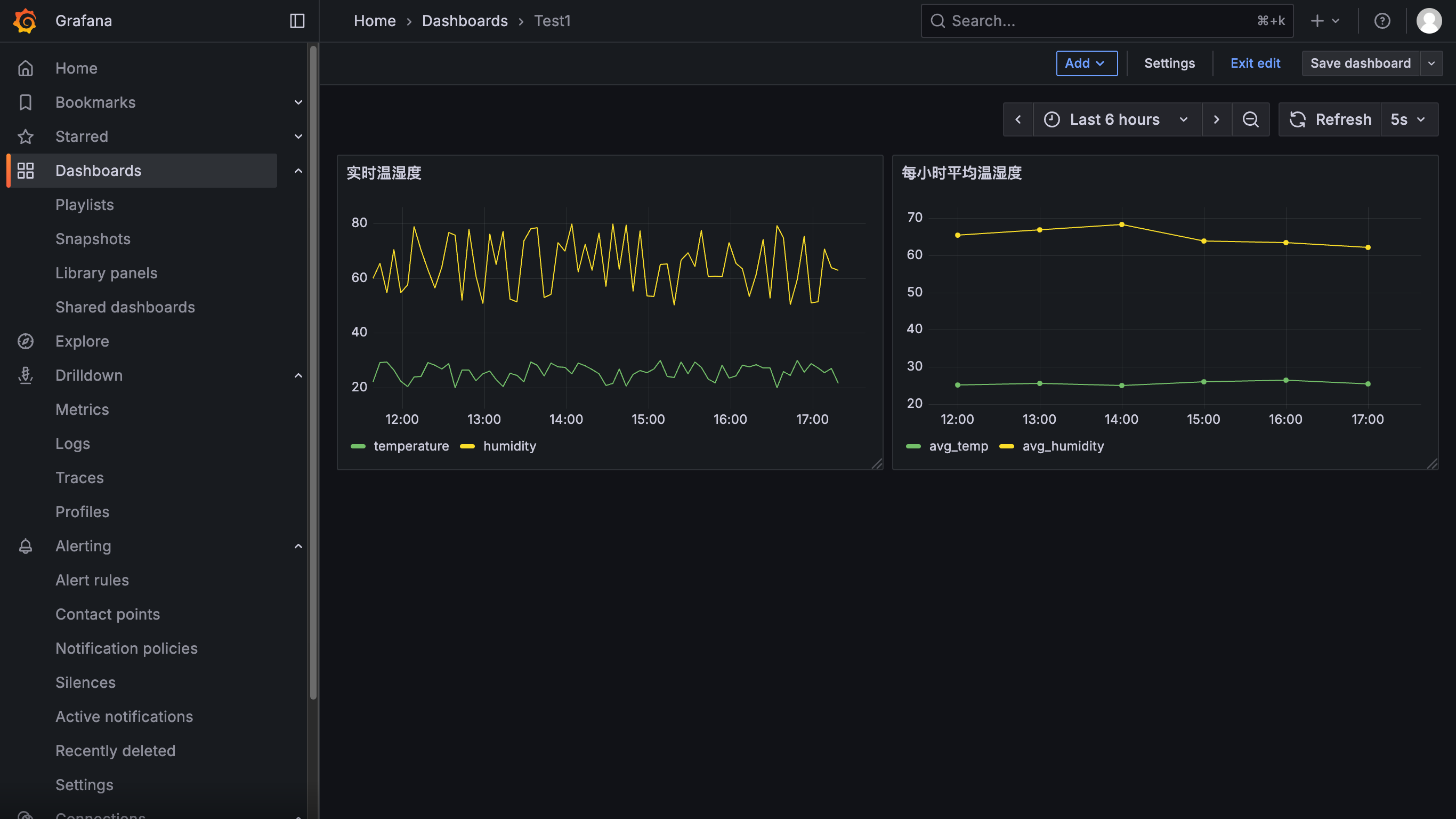1456x819 pixels.
Task: Collapse the sidebar with dock menu icon
Action: click(297, 21)
